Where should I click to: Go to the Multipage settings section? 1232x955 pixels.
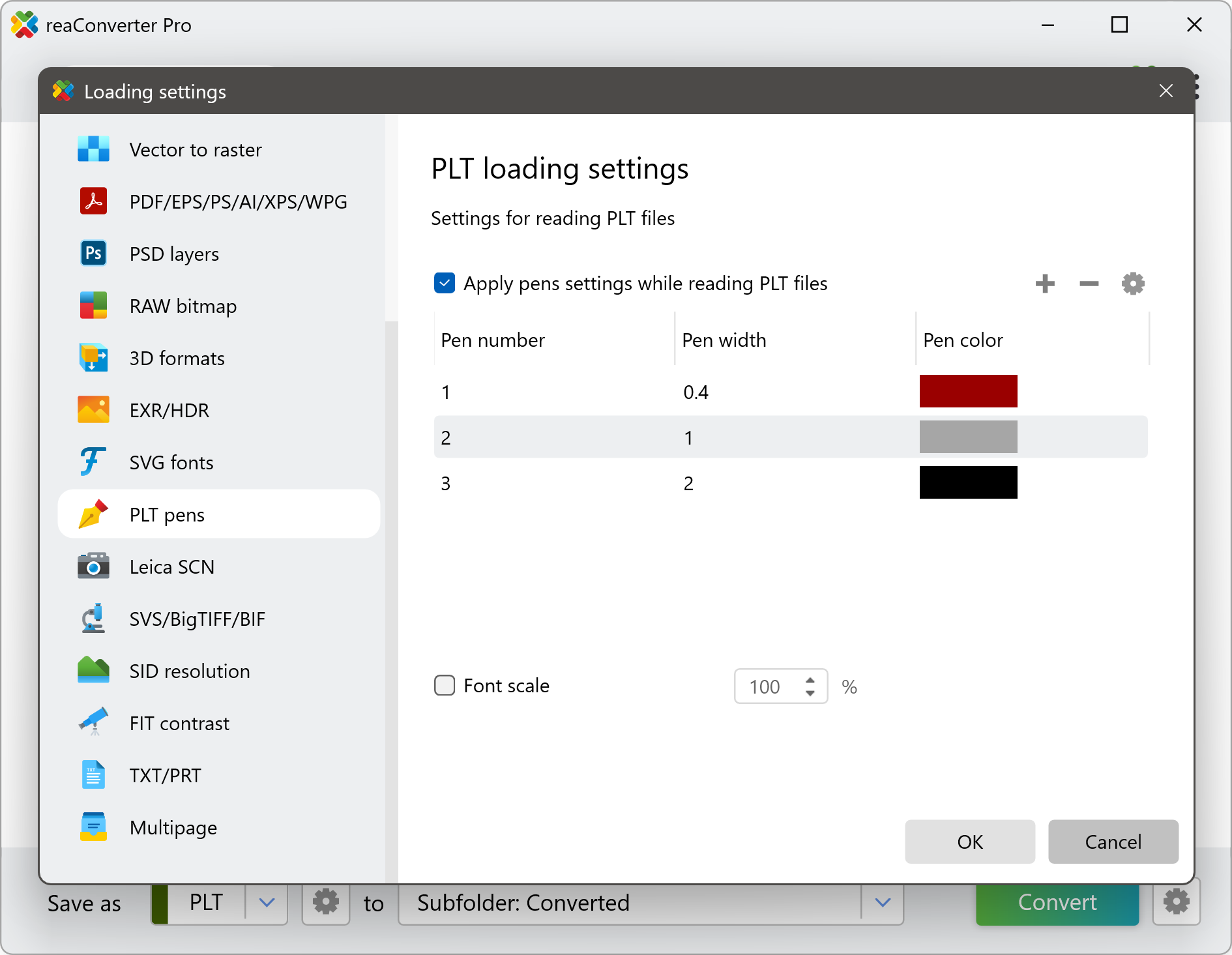coord(173,828)
